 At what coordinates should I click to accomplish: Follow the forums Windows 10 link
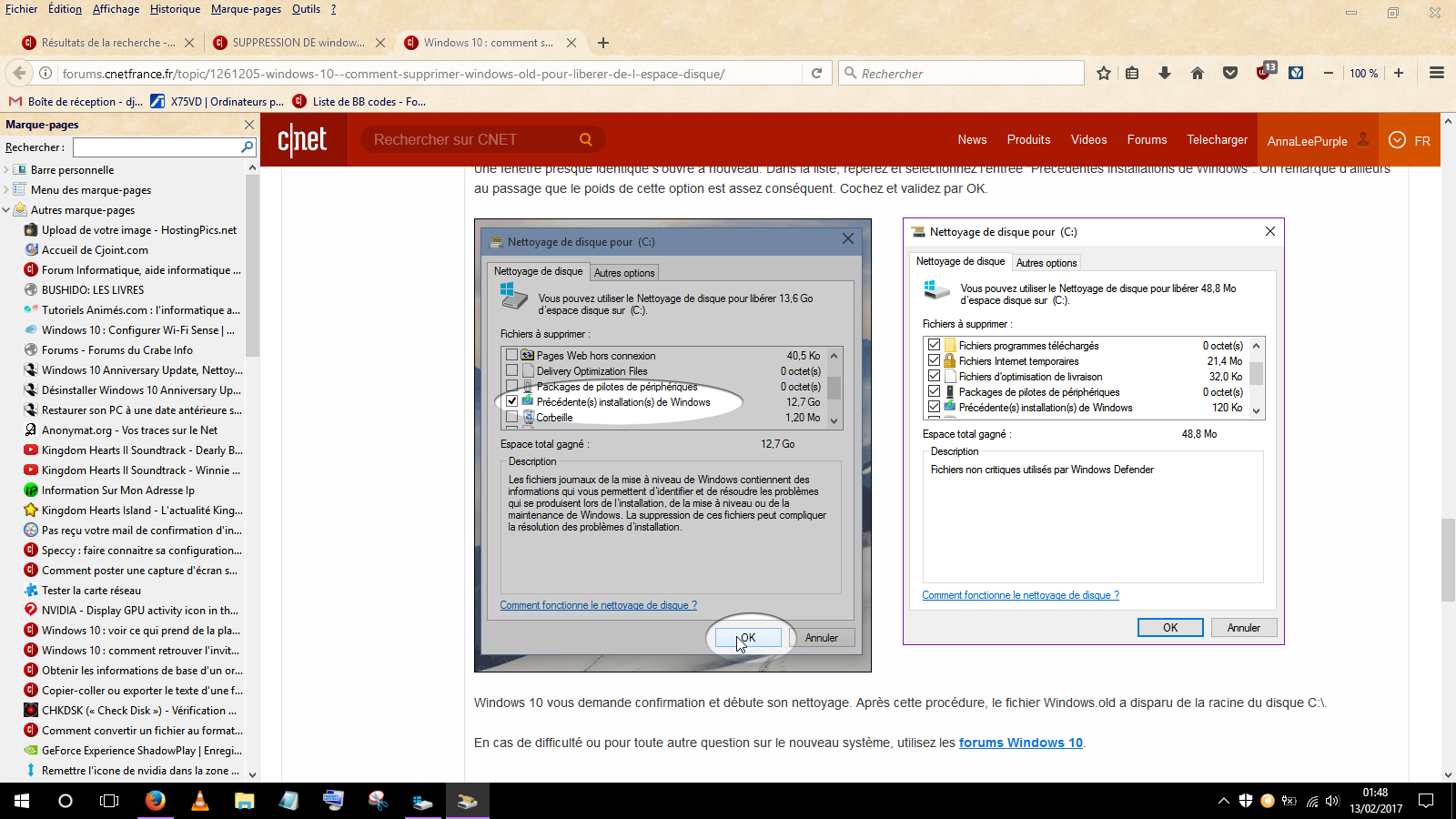(x=1021, y=743)
